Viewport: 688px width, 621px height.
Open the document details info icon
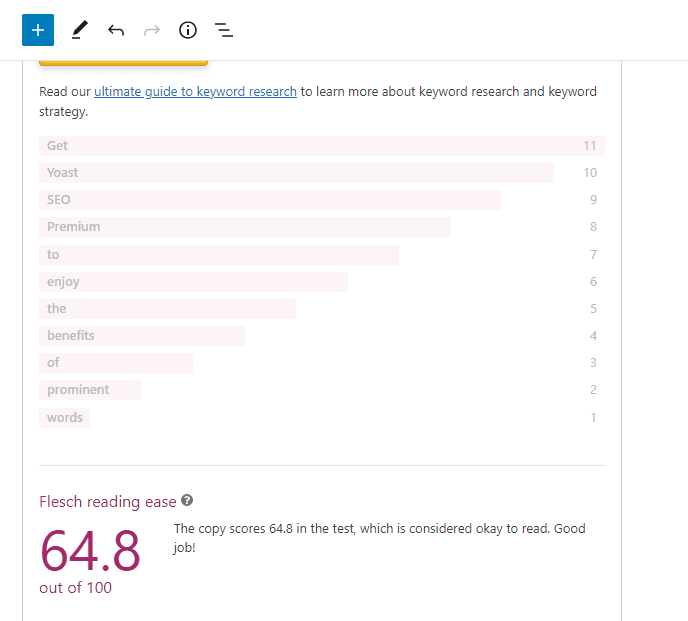coord(188,30)
